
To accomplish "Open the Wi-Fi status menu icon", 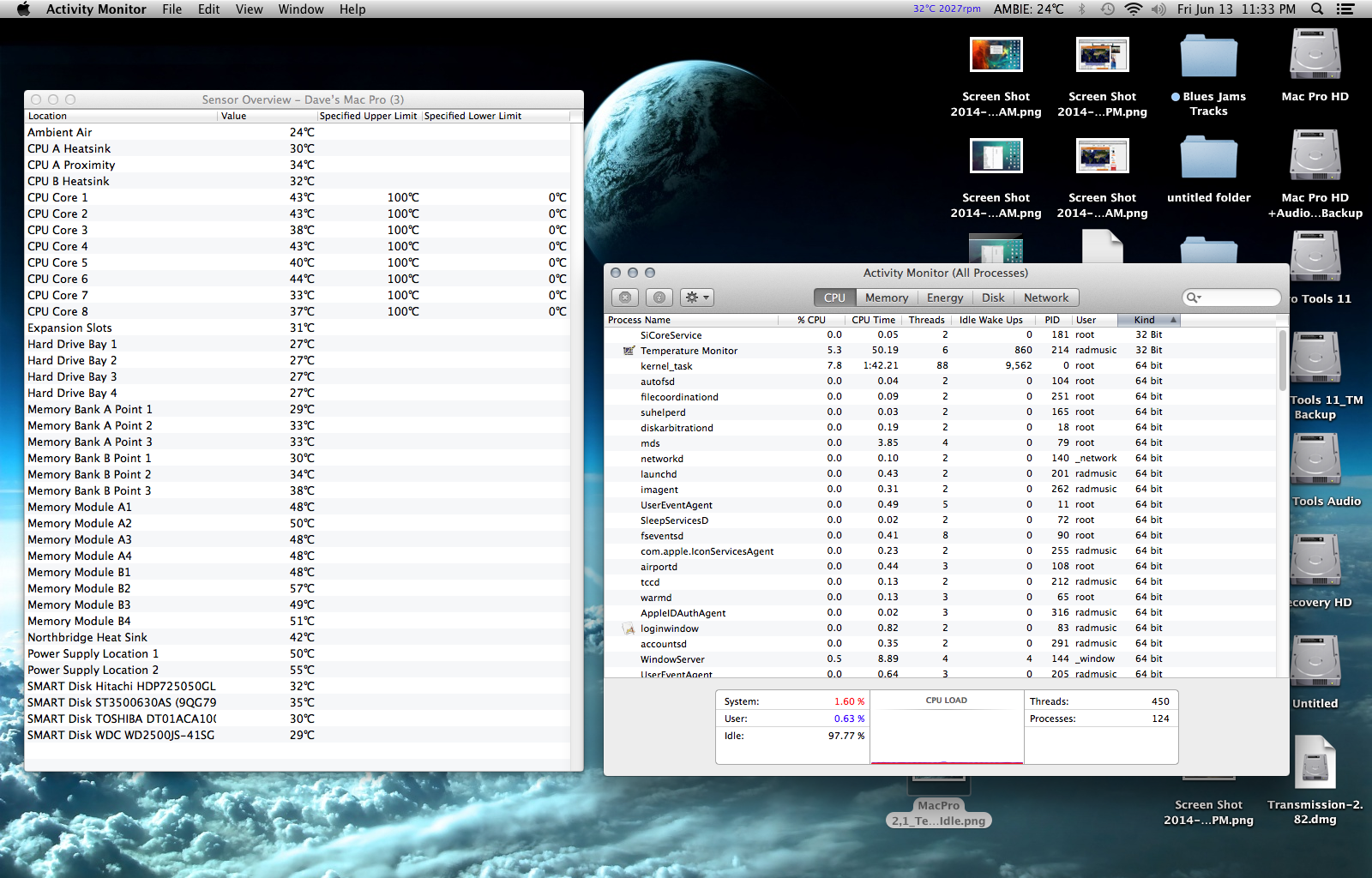I will (x=1133, y=9).
